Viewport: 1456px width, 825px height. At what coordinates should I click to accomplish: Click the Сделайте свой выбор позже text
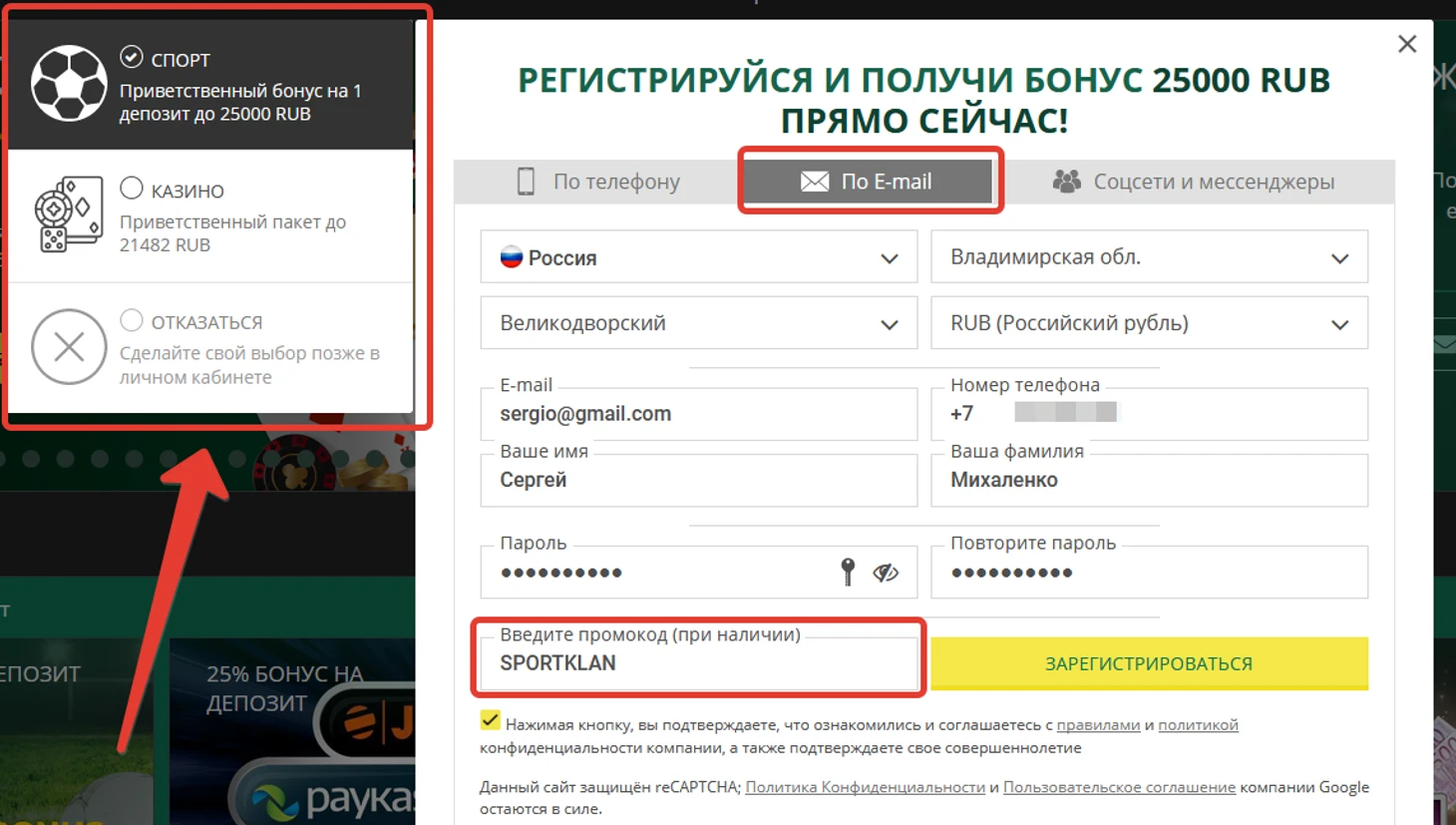(249, 365)
